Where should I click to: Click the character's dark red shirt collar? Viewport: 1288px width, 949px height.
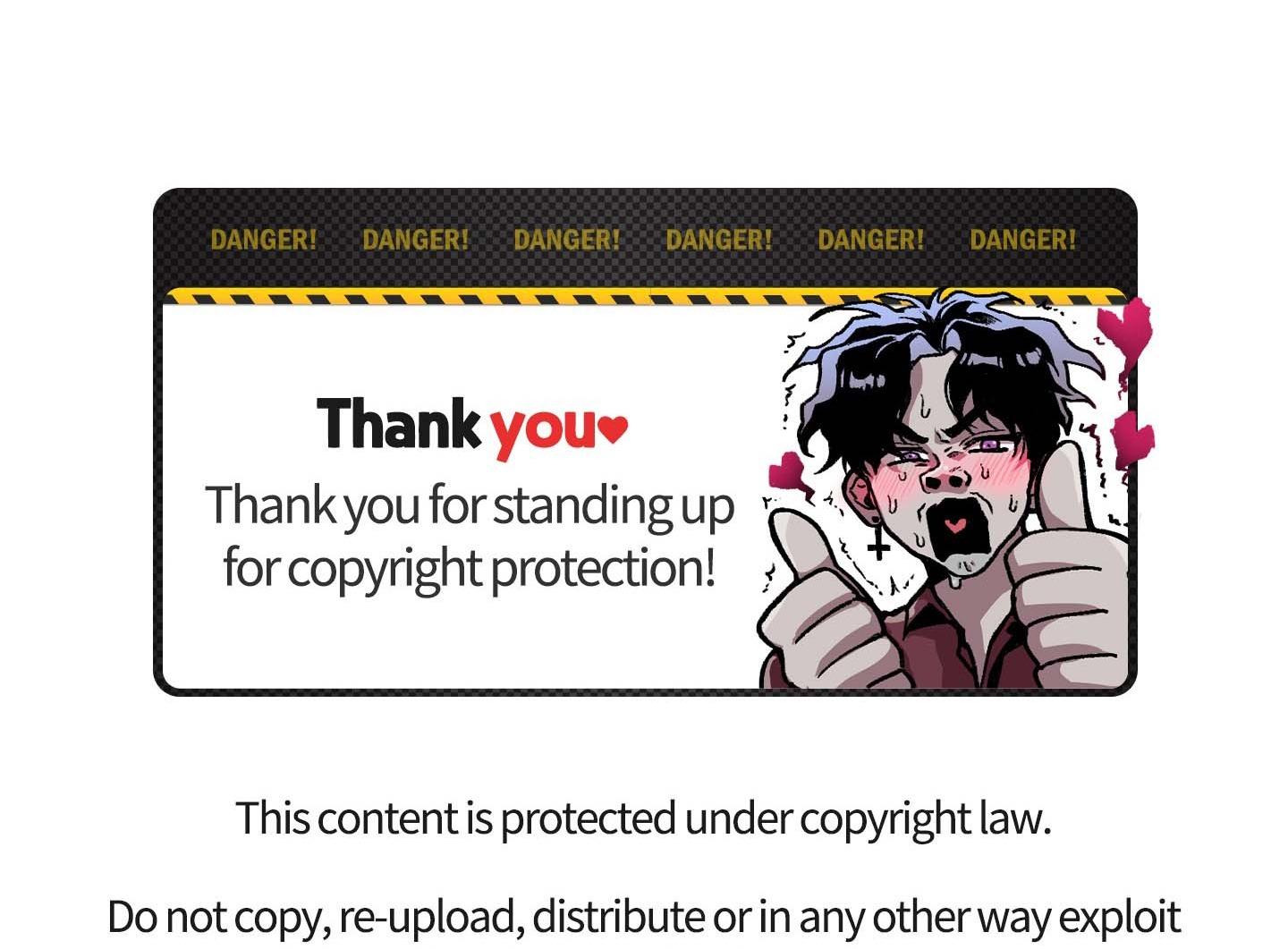(x=948, y=626)
